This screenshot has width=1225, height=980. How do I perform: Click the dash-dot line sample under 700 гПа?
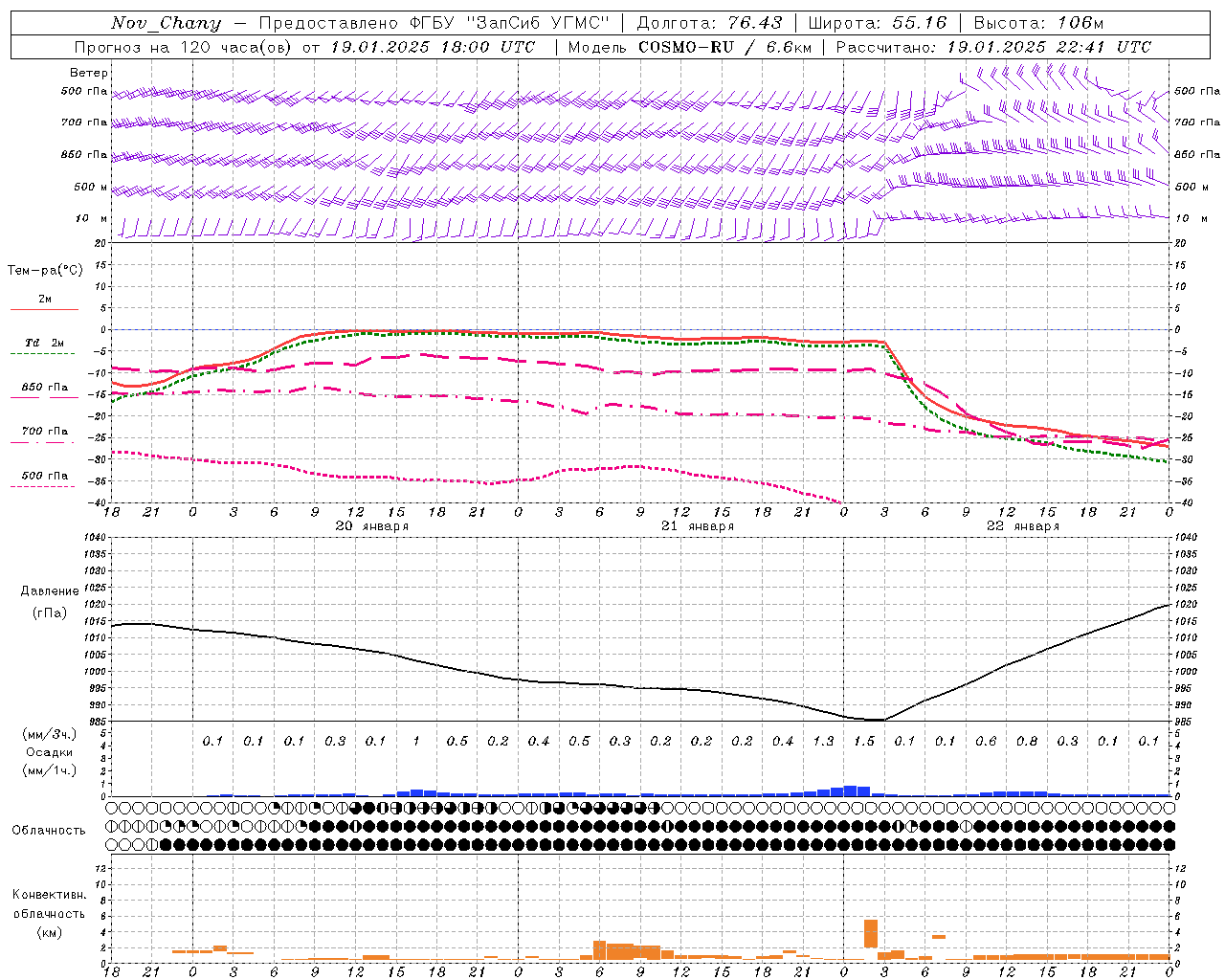pyautogui.click(x=44, y=443)
